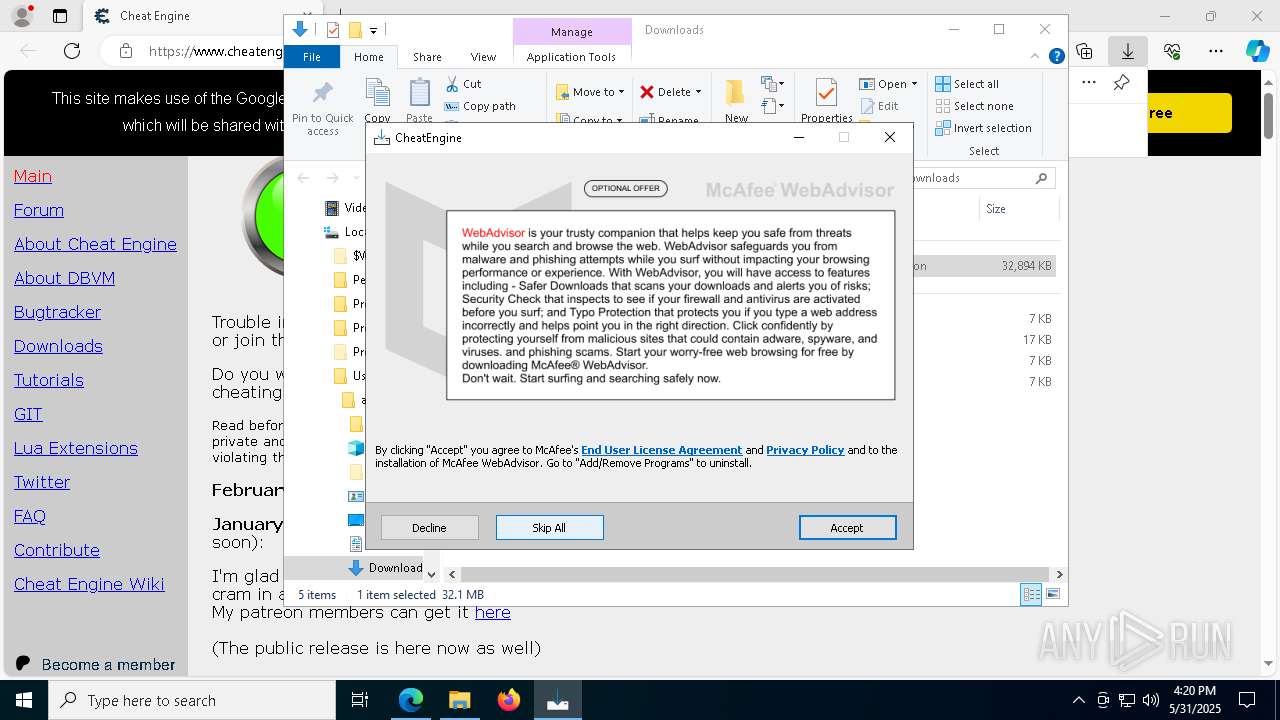Click the Manage contextual tab

(x=572, y=32)
